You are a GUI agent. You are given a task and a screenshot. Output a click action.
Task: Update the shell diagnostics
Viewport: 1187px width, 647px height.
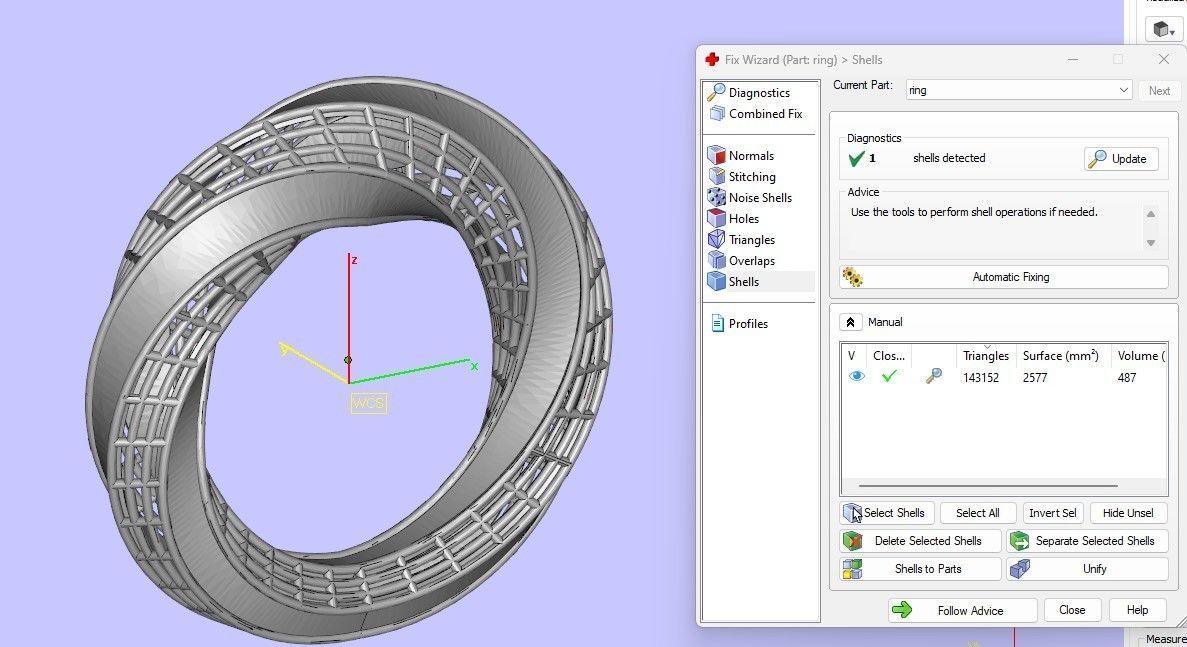1120,159
